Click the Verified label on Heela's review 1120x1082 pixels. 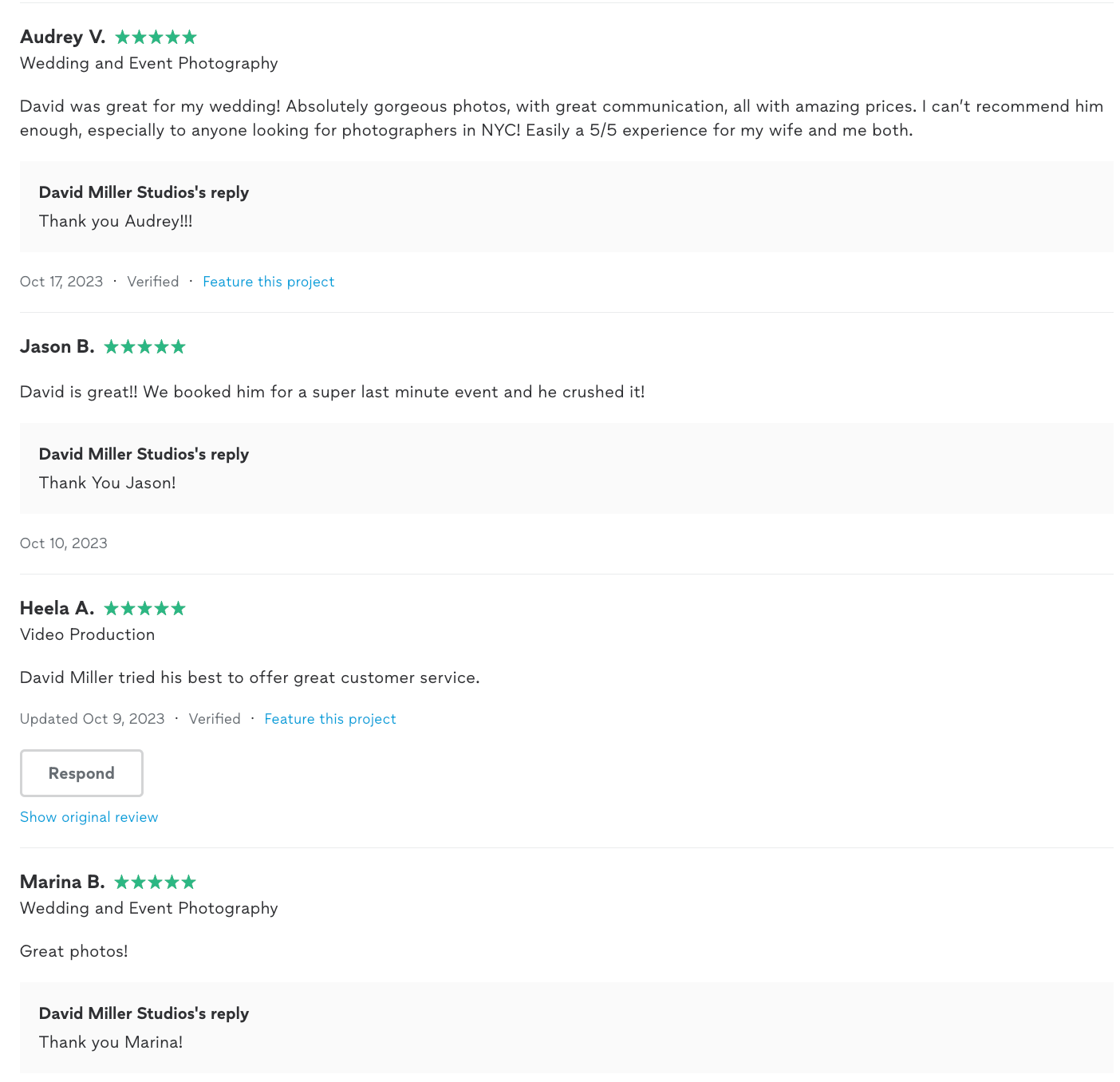[215, 719]
